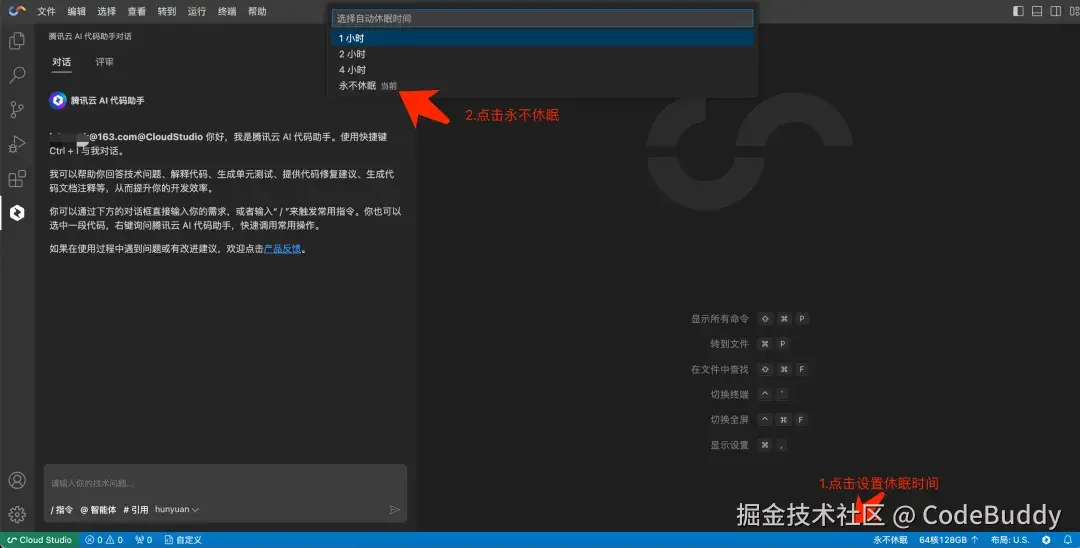Open the 运行 menu
The height and width of the screenshot is (548, 1080).
[197, 11]
